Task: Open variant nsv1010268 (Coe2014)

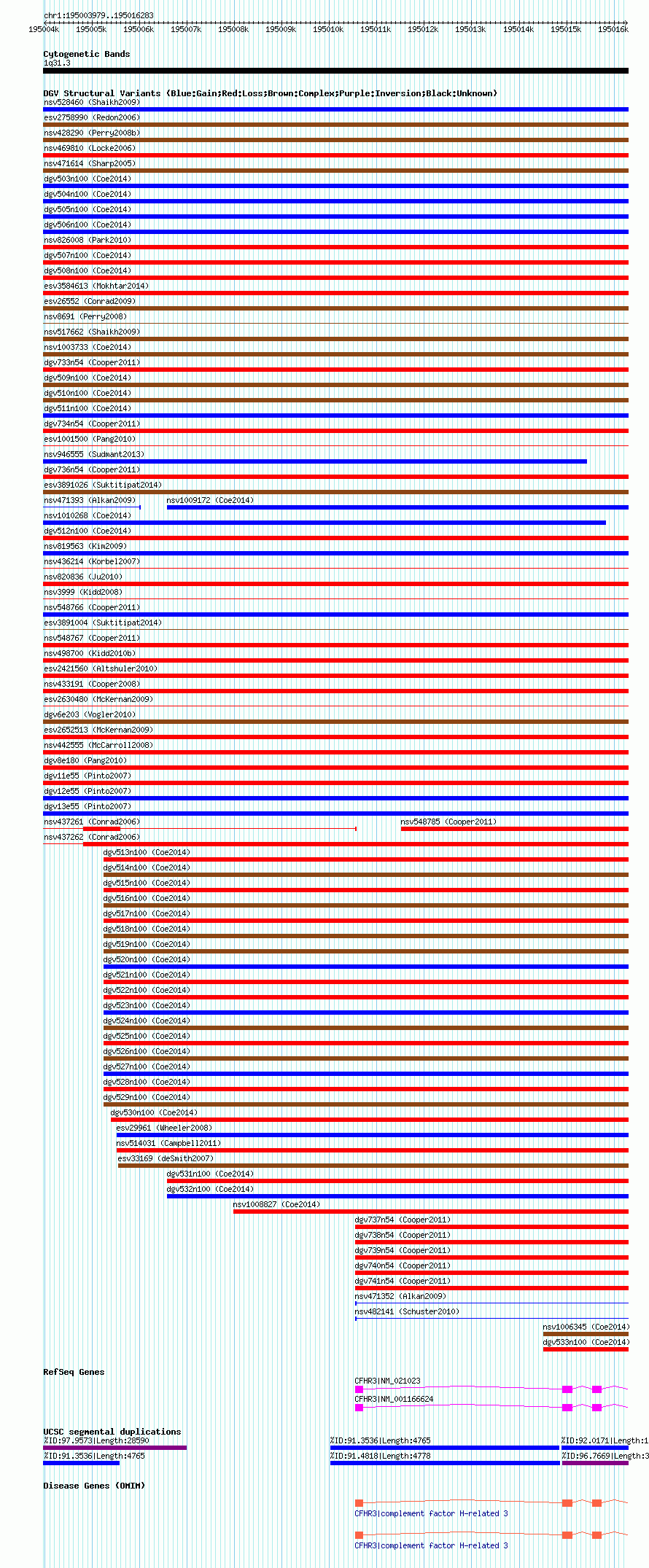Action: tap(87, 515)
